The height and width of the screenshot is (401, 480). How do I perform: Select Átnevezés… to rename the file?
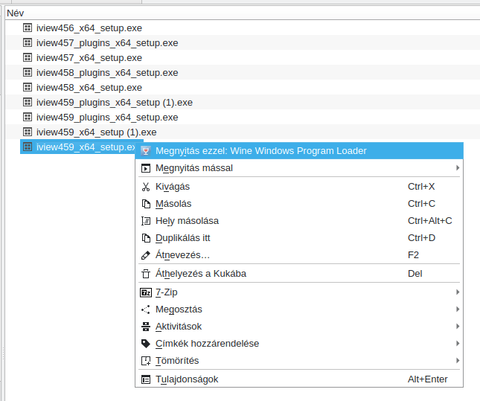pyautogui.click(x=299, y=255)
